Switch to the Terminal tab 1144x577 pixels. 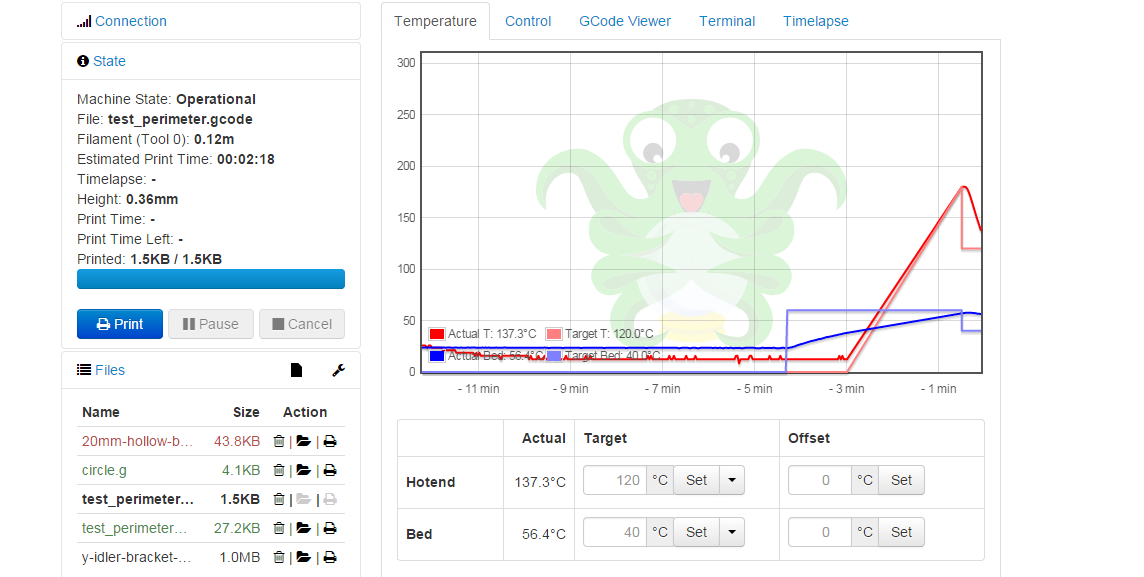tap(727, 21)
